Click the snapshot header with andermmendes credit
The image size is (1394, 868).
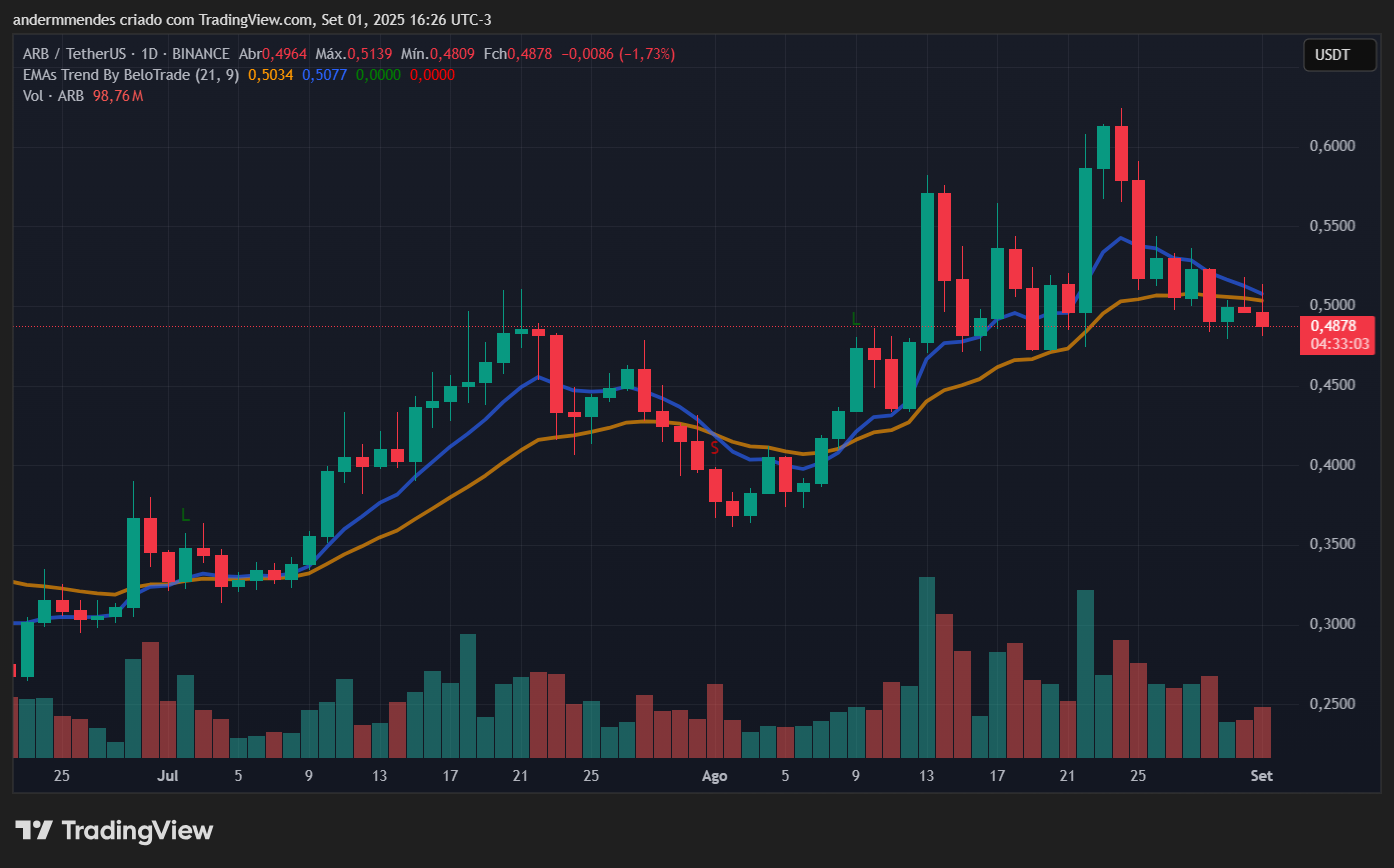click(x=252, y=19)
